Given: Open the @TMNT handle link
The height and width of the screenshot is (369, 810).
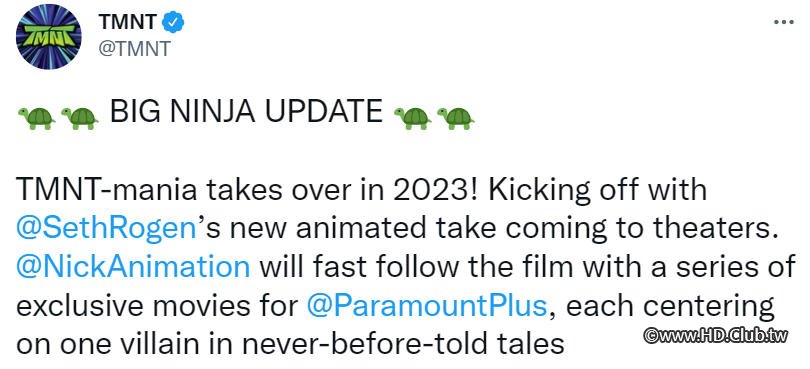Looking at the screenshot, I should pyautogui.click(x=134, y=50).
